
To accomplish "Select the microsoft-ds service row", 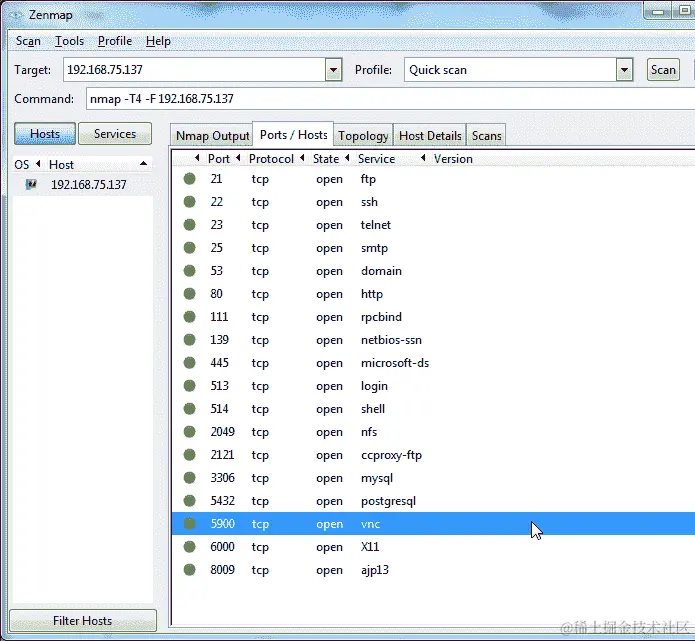I will (x=433, y=363).
